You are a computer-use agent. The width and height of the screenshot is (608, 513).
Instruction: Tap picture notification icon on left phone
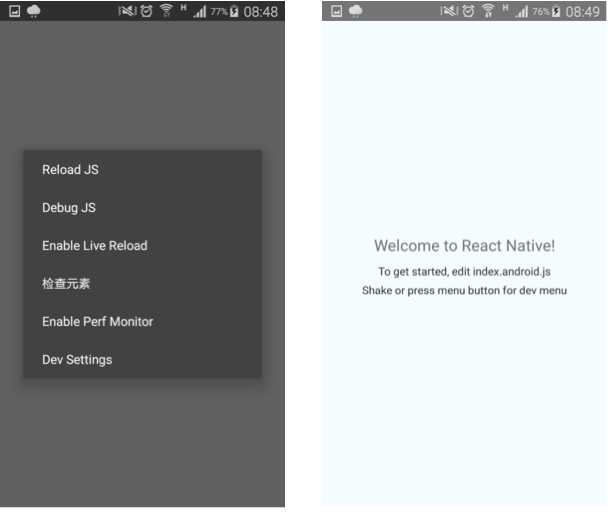[x=15, y=11]
